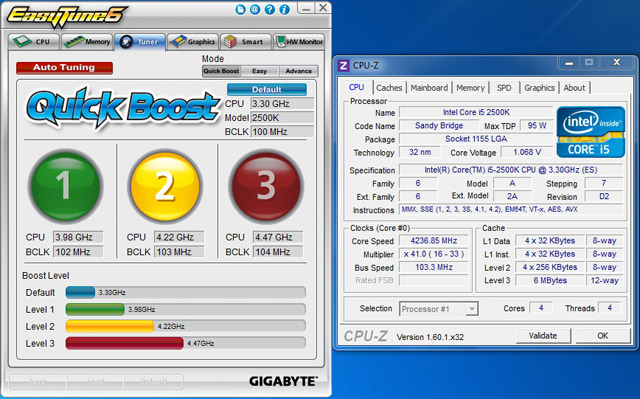Minimize the CPU-Z window

tap(569, 62)
